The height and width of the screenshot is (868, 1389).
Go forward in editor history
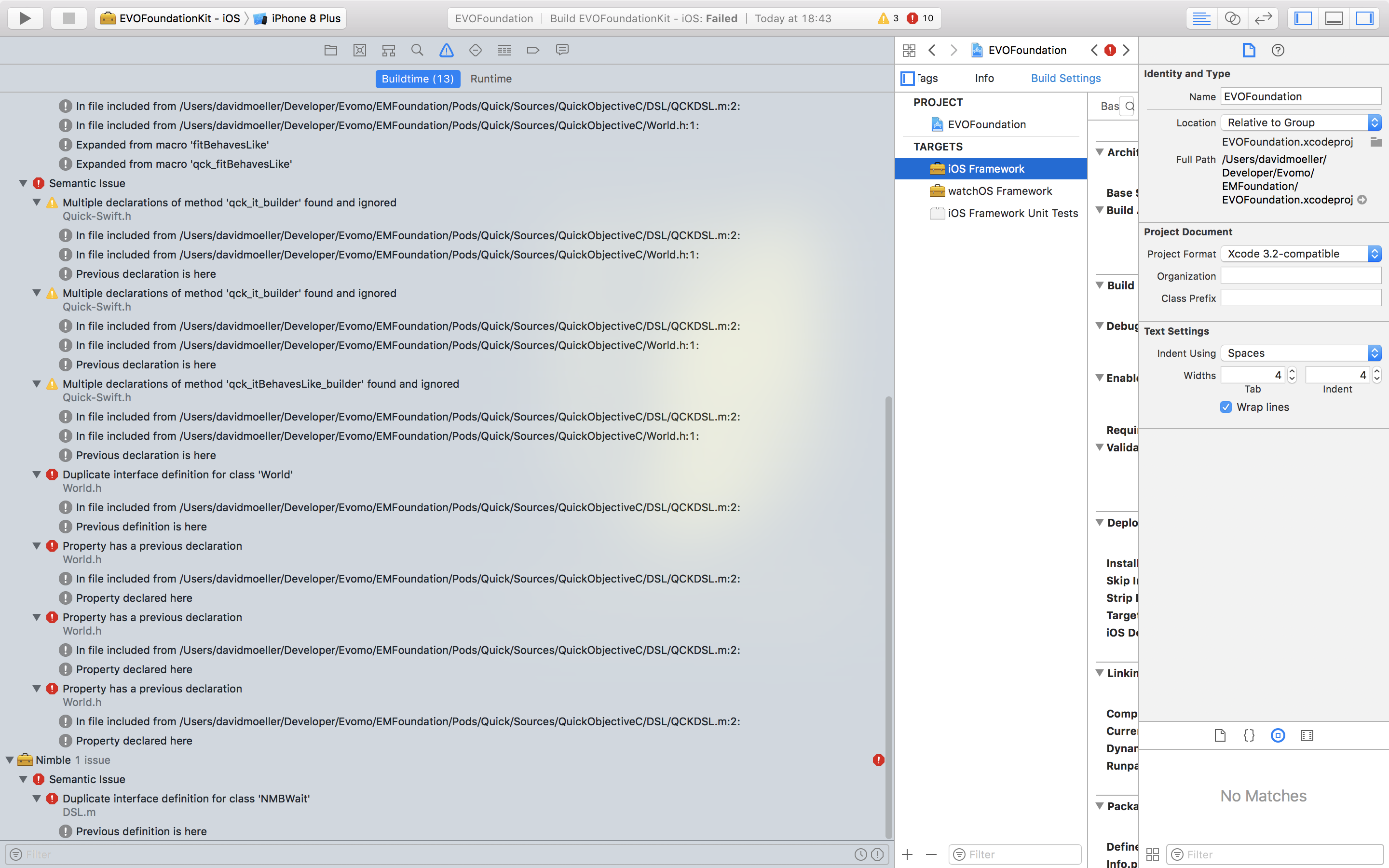(954, 51)
